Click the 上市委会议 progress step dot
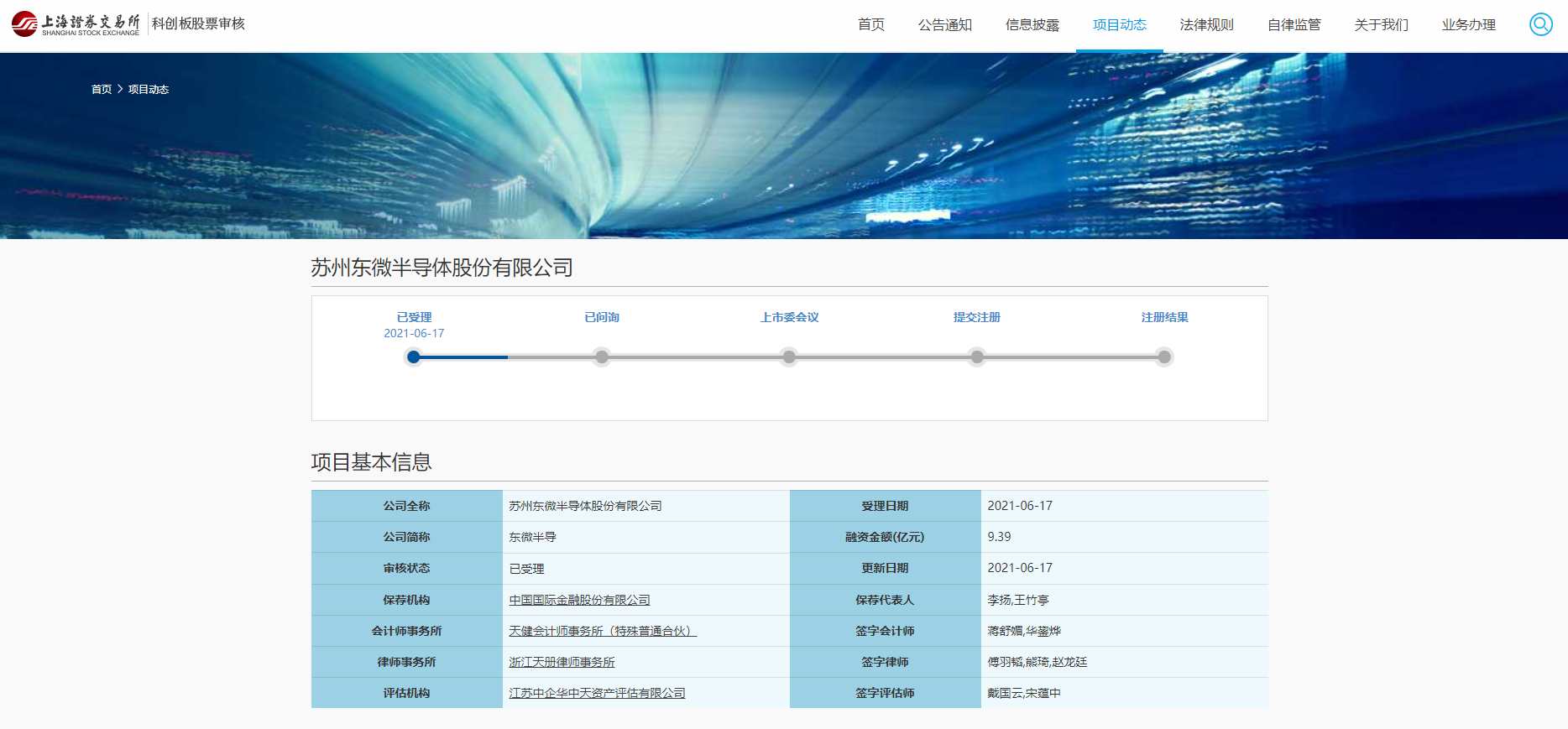The image size is (1568, 729). pos(789,357)
